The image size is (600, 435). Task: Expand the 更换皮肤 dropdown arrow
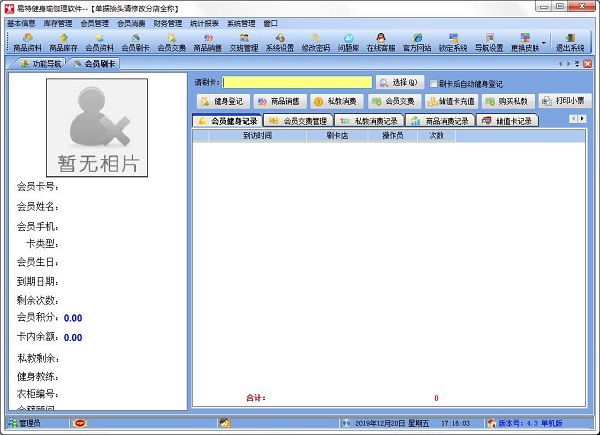(x=544, y=43)
